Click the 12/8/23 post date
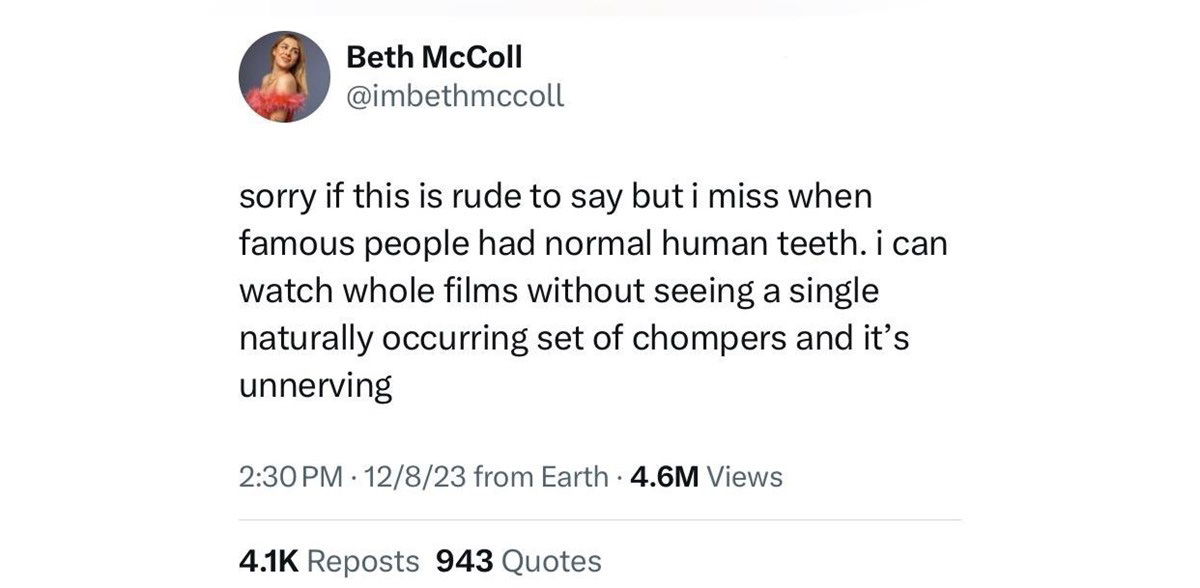Image resolution: width=1200 pixels, height=588 pixels. pos(405,477)
